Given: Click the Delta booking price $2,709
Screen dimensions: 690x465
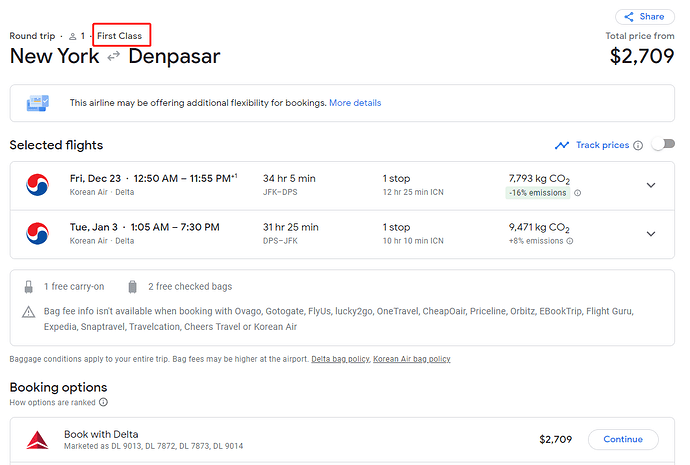Looking at the screenshot, I should click(x=555, y=439).
